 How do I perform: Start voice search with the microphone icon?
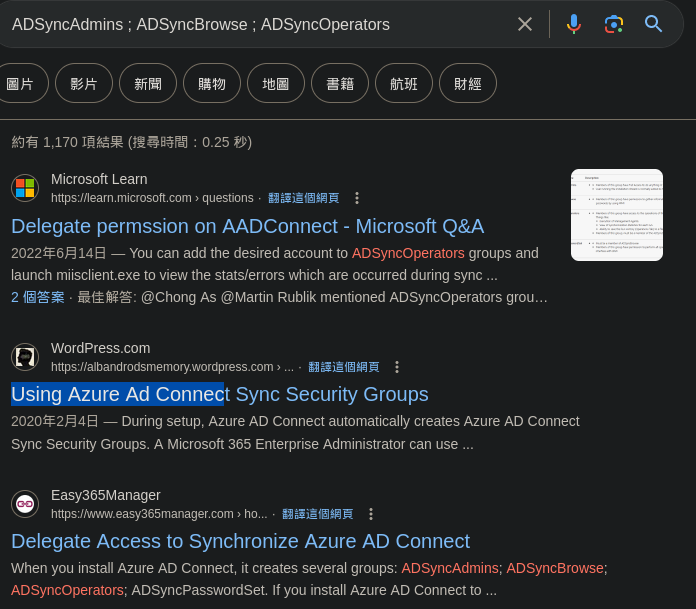coord(573,24)
